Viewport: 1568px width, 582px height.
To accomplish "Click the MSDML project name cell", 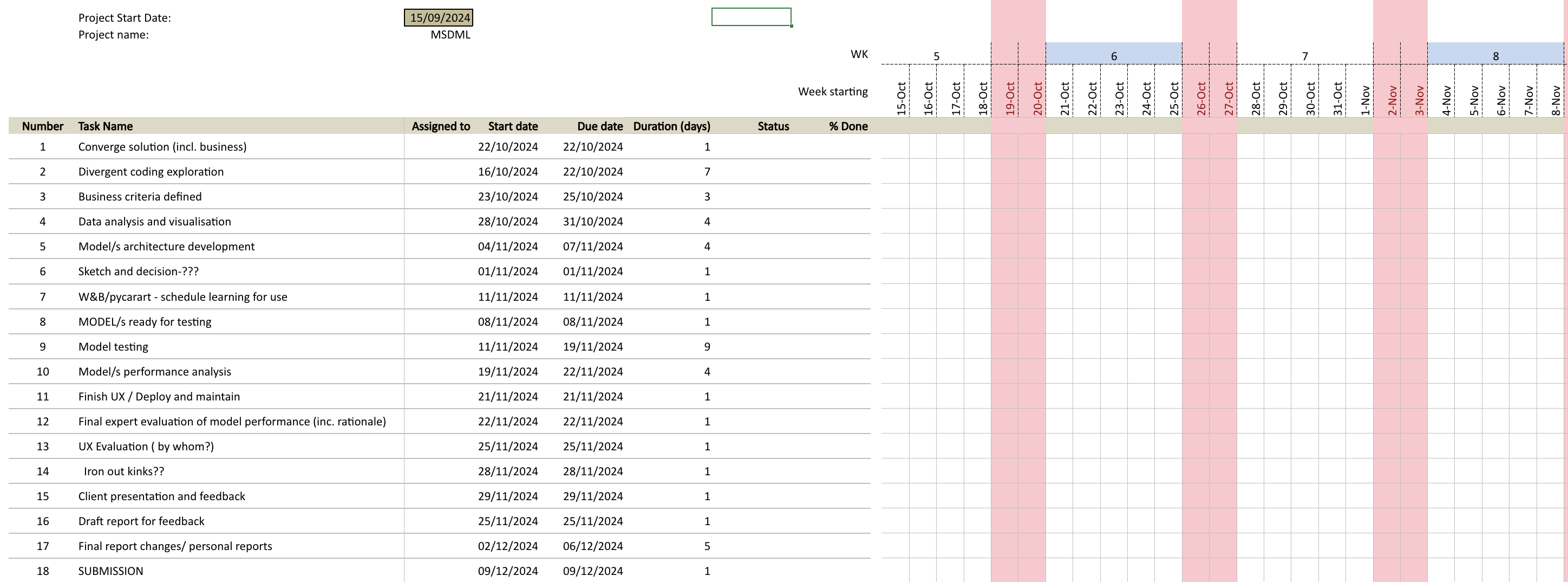I will 450,35.
